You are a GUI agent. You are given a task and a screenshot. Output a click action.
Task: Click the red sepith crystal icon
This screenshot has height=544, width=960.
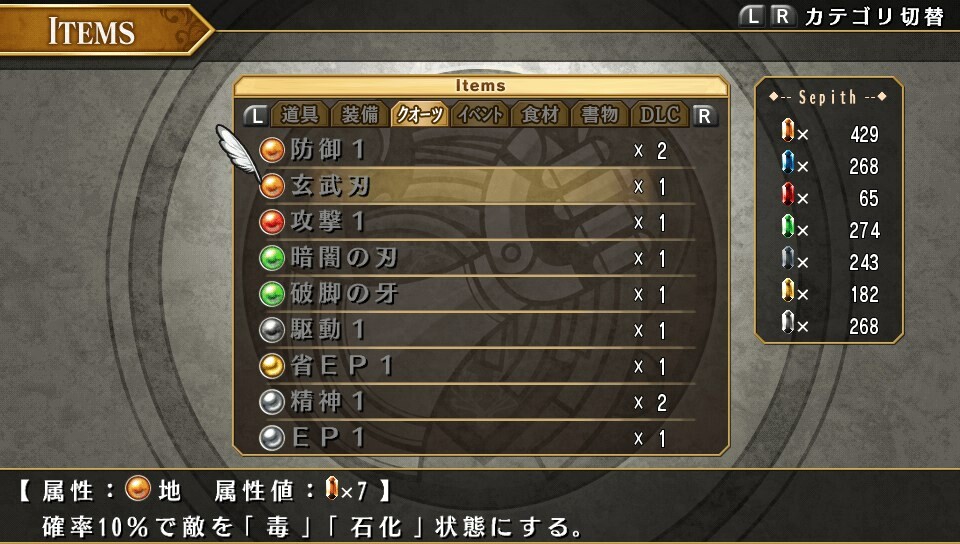coord(788,194)
